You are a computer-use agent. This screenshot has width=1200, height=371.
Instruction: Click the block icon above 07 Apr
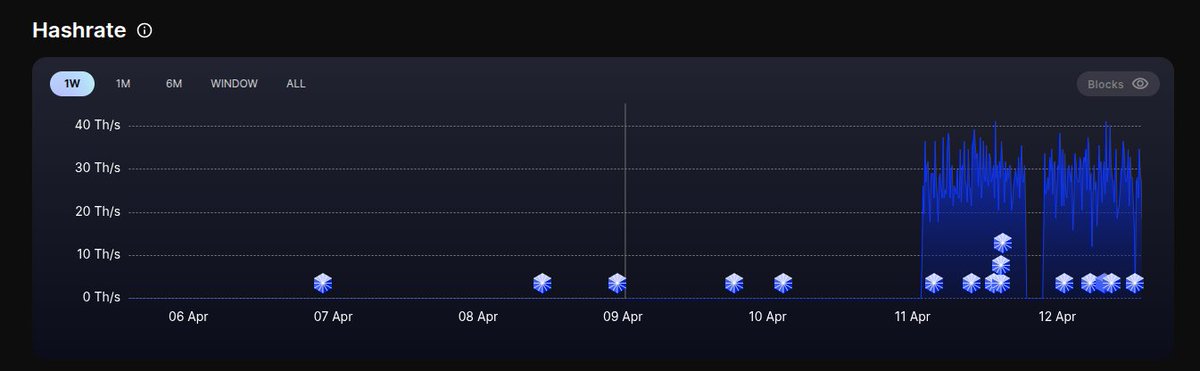pyautogui.click(x=323, y=283)
